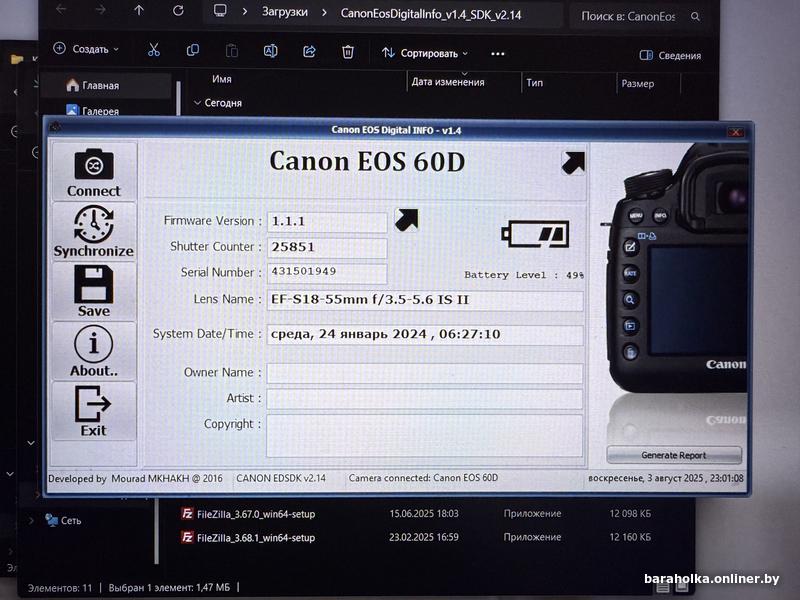Viewport: 800px width, 600px height.
Task: Click the Synchronize clock button
Action: coord(94,232)
